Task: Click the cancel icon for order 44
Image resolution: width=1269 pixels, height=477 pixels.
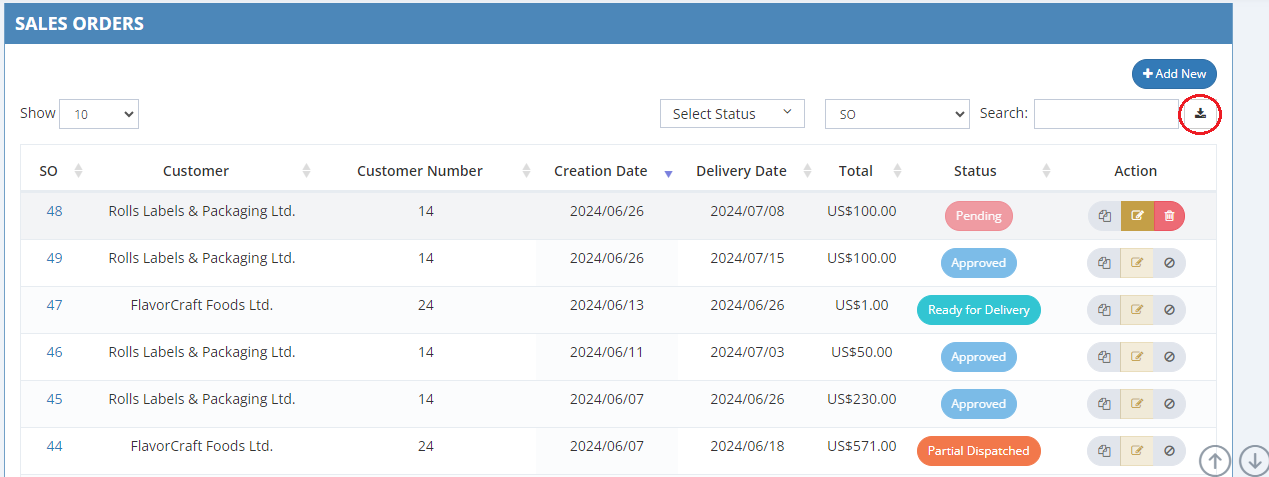Action: 1169,451
